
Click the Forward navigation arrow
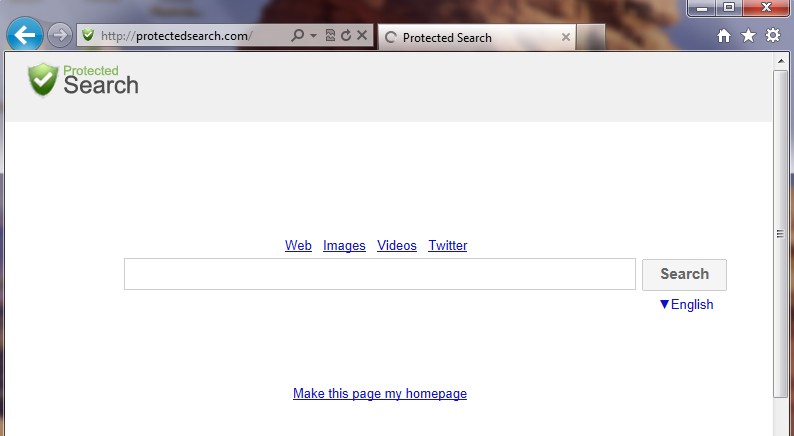(x=60, y=35)
